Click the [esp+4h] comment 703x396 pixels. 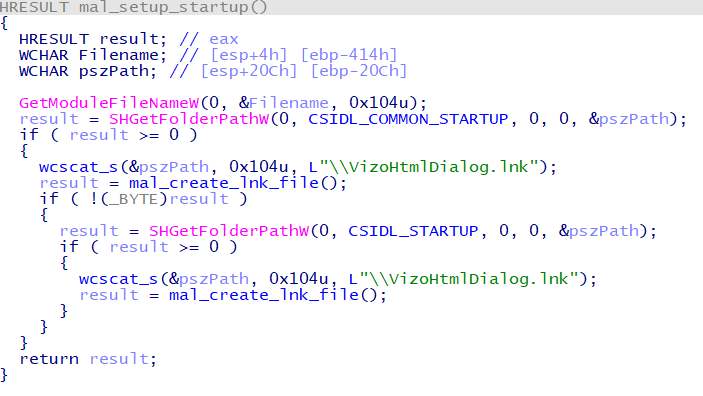click(249, 55)
